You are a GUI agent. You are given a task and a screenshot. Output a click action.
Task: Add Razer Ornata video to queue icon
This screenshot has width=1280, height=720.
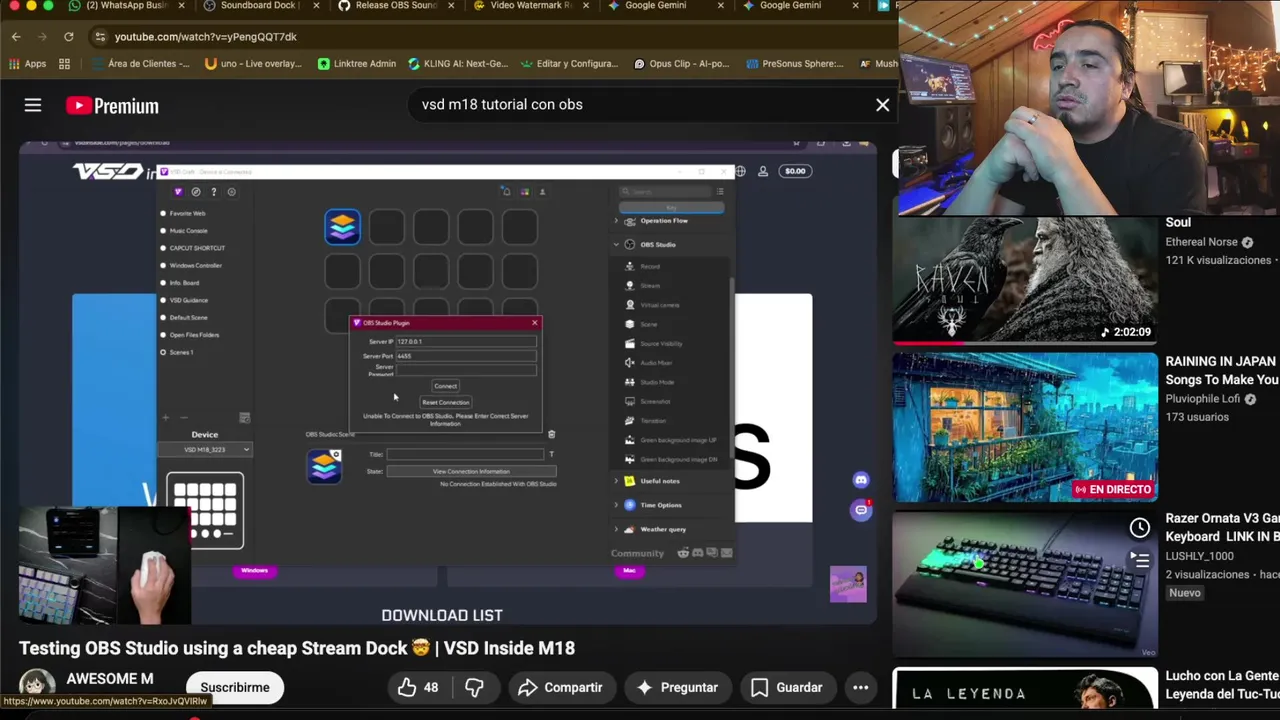[1140, 561]
